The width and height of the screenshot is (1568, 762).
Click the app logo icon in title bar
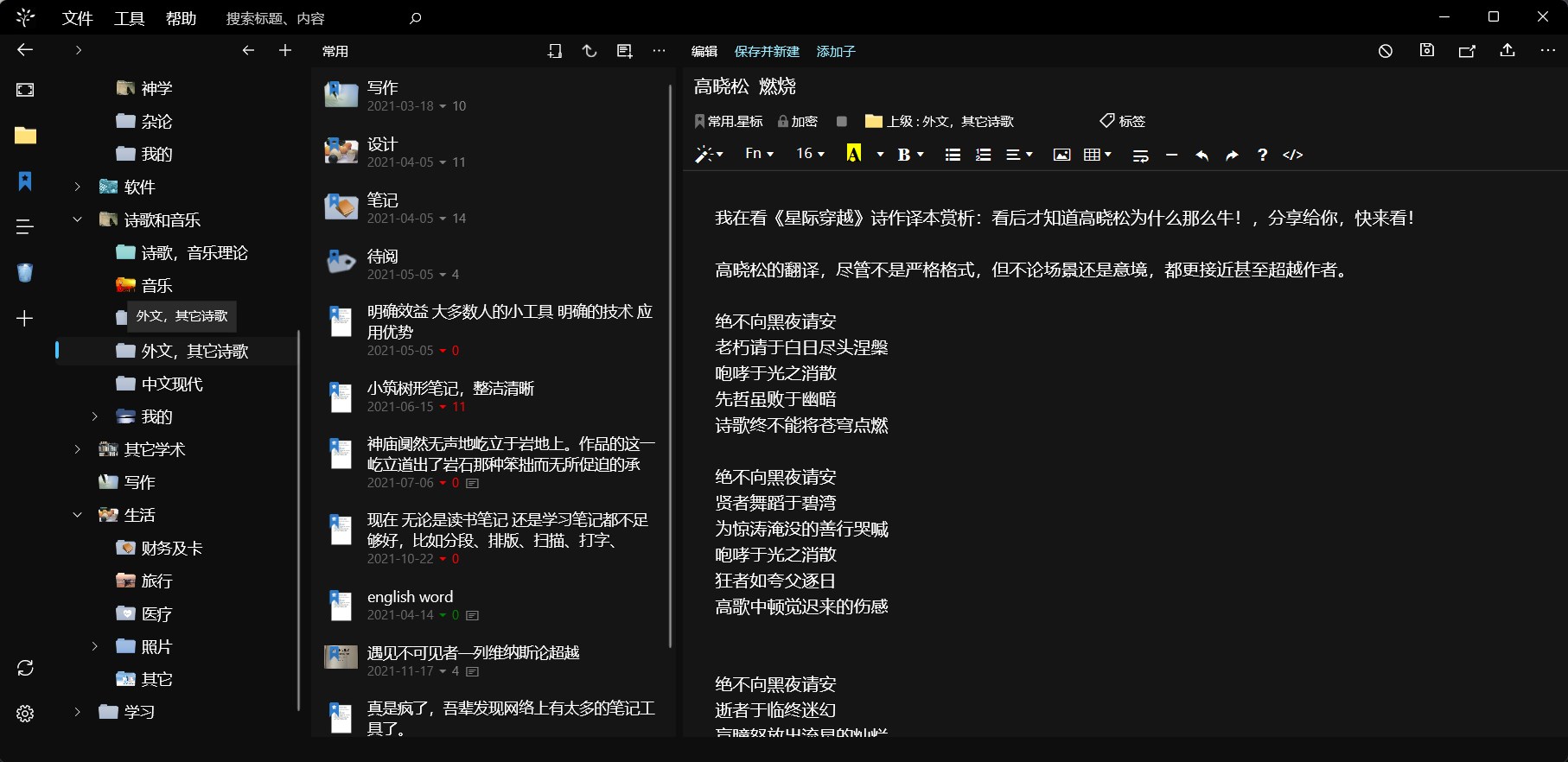(25, 17)
